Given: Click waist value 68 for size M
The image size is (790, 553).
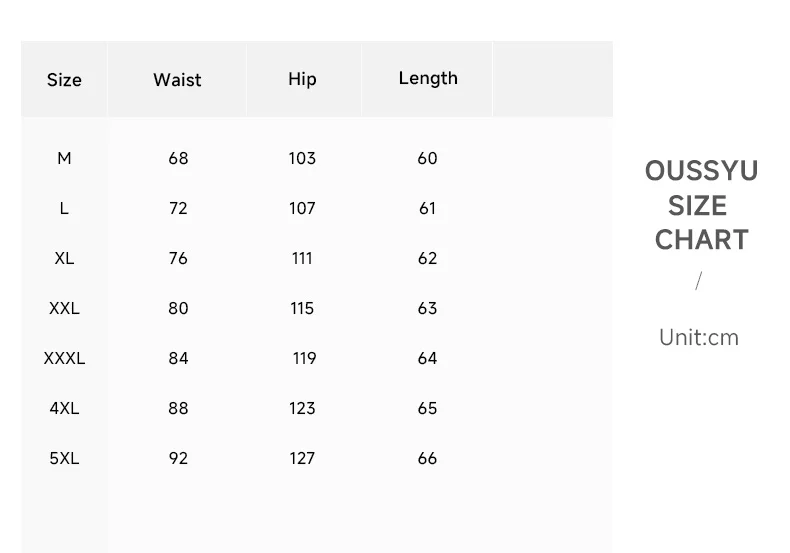Looking at the screenshot, I should [x=178, y=158].
